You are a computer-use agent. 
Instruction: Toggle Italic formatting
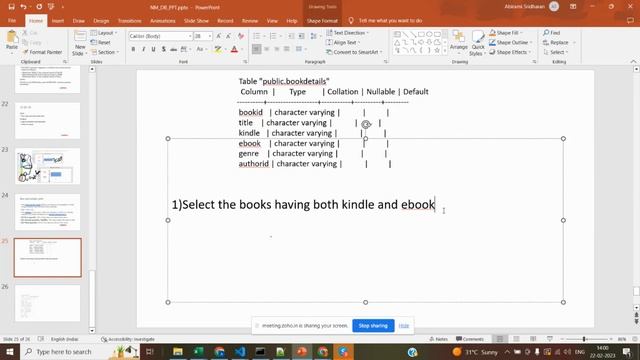(x=143, y=49)
